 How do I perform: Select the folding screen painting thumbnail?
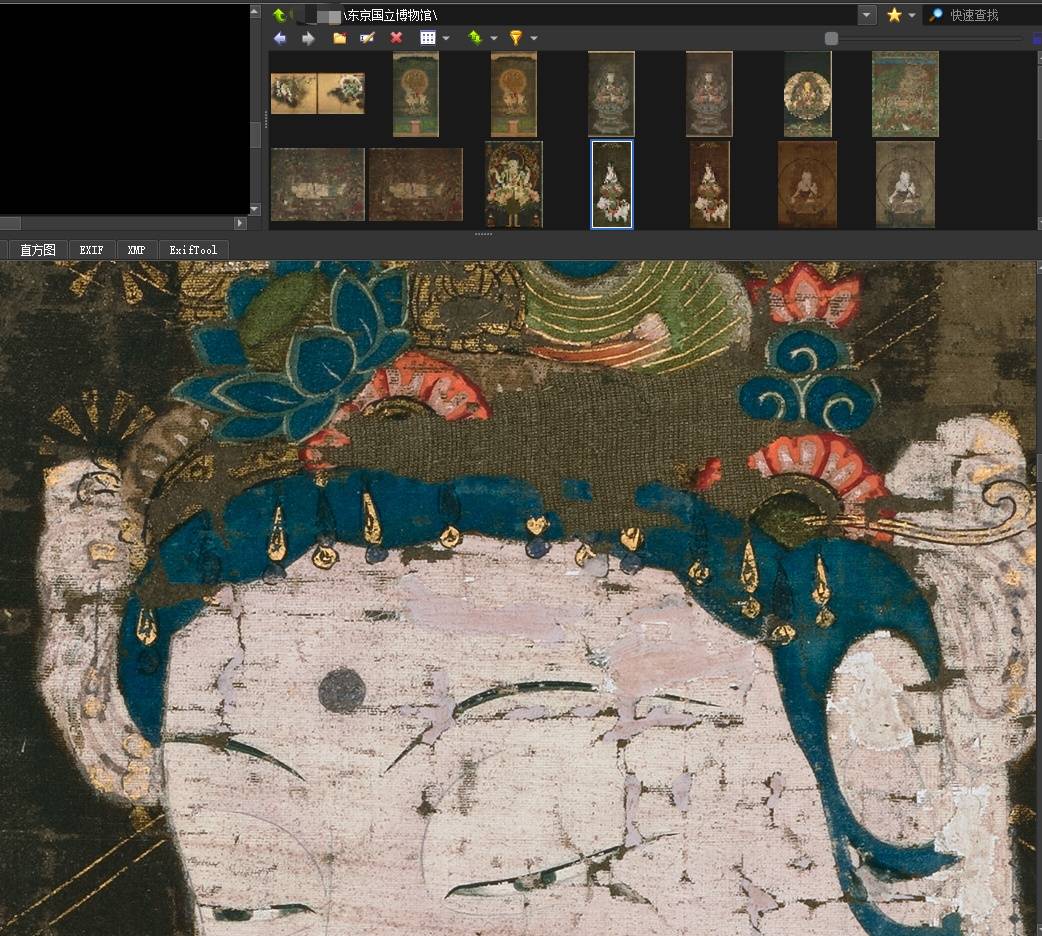(x=317, y=93)
